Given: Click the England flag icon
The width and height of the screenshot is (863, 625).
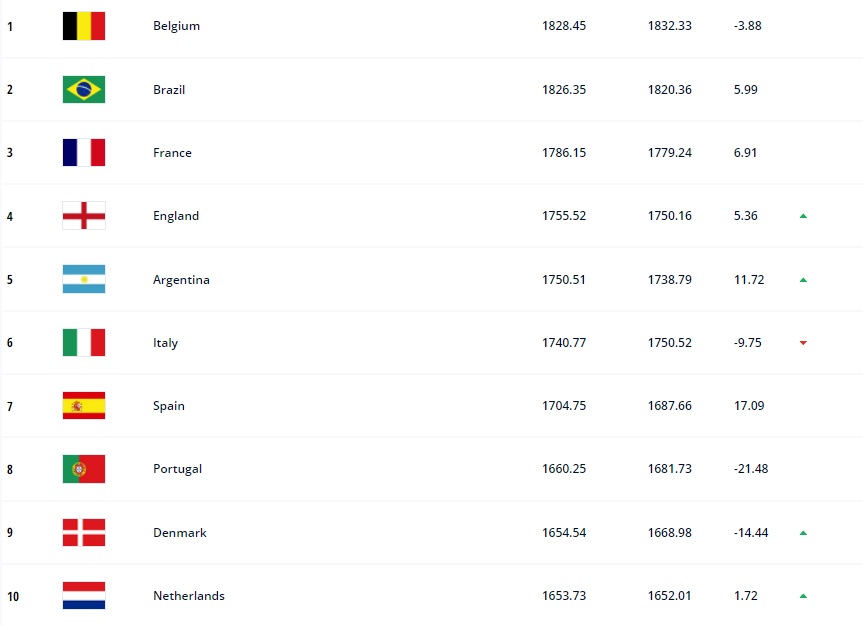Looking at the screenshot, I should click(84, 216).
